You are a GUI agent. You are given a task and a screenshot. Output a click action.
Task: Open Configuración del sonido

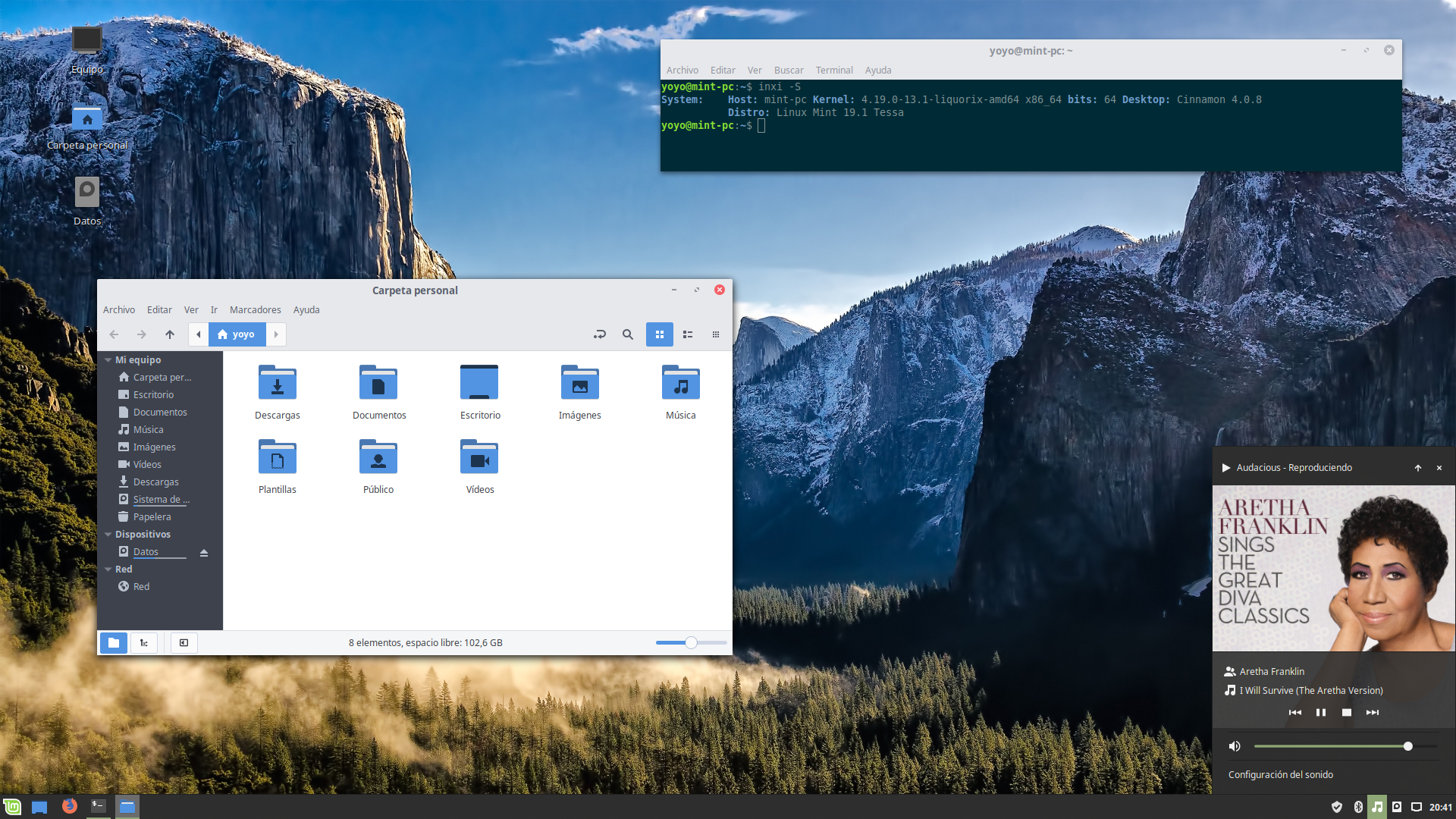pos(1280,774)
